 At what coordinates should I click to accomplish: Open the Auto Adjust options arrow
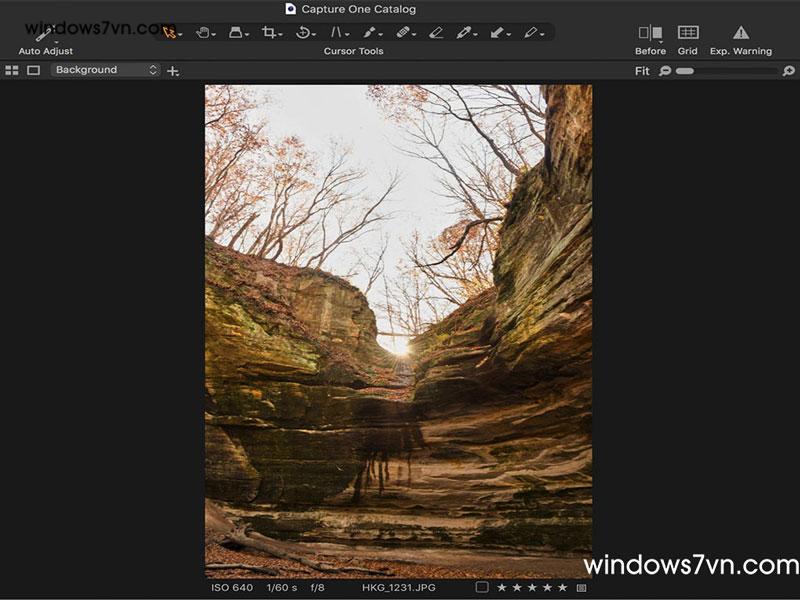[56, 42]
